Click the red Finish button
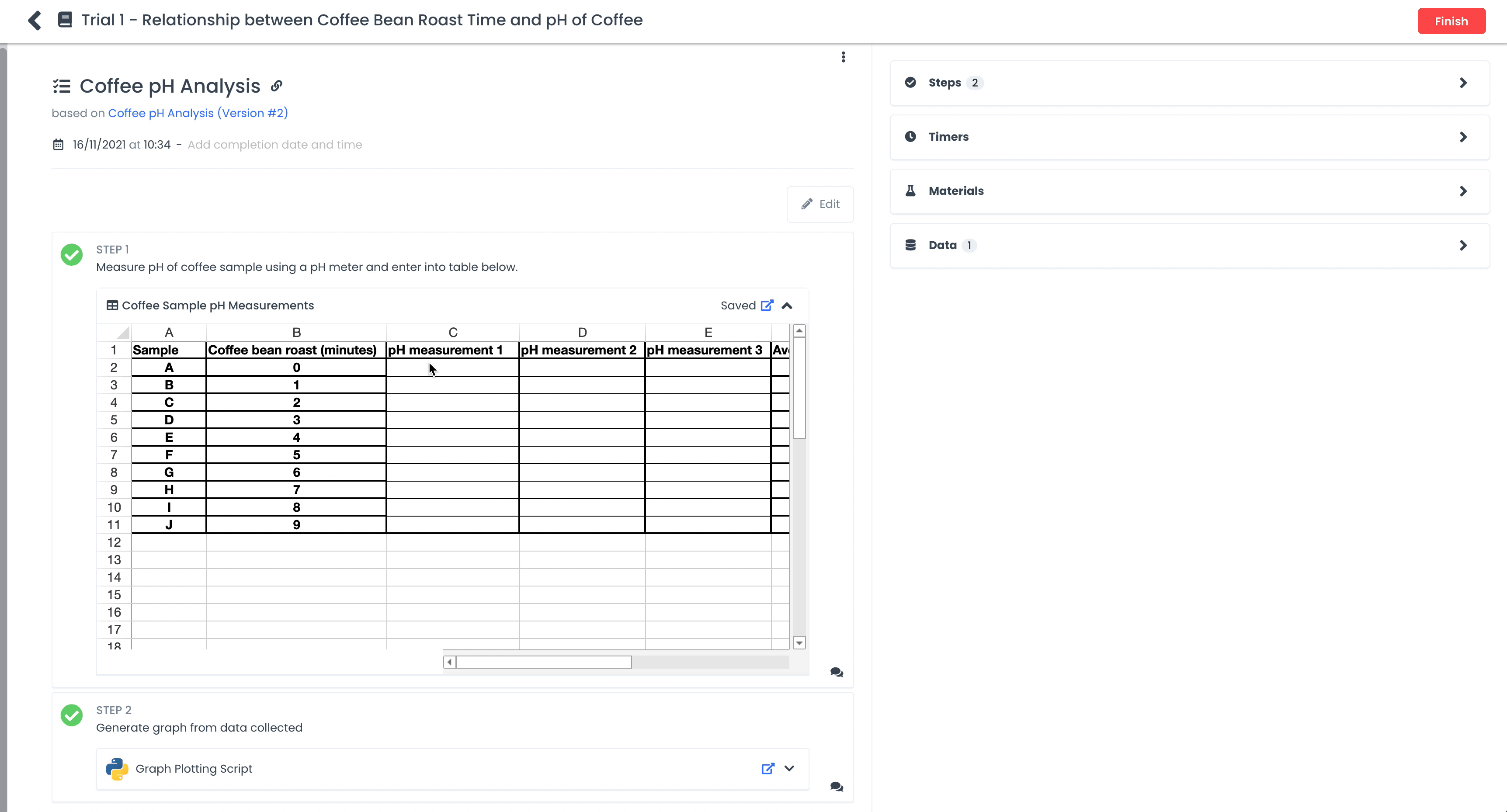 click(x=1451, y=21)
